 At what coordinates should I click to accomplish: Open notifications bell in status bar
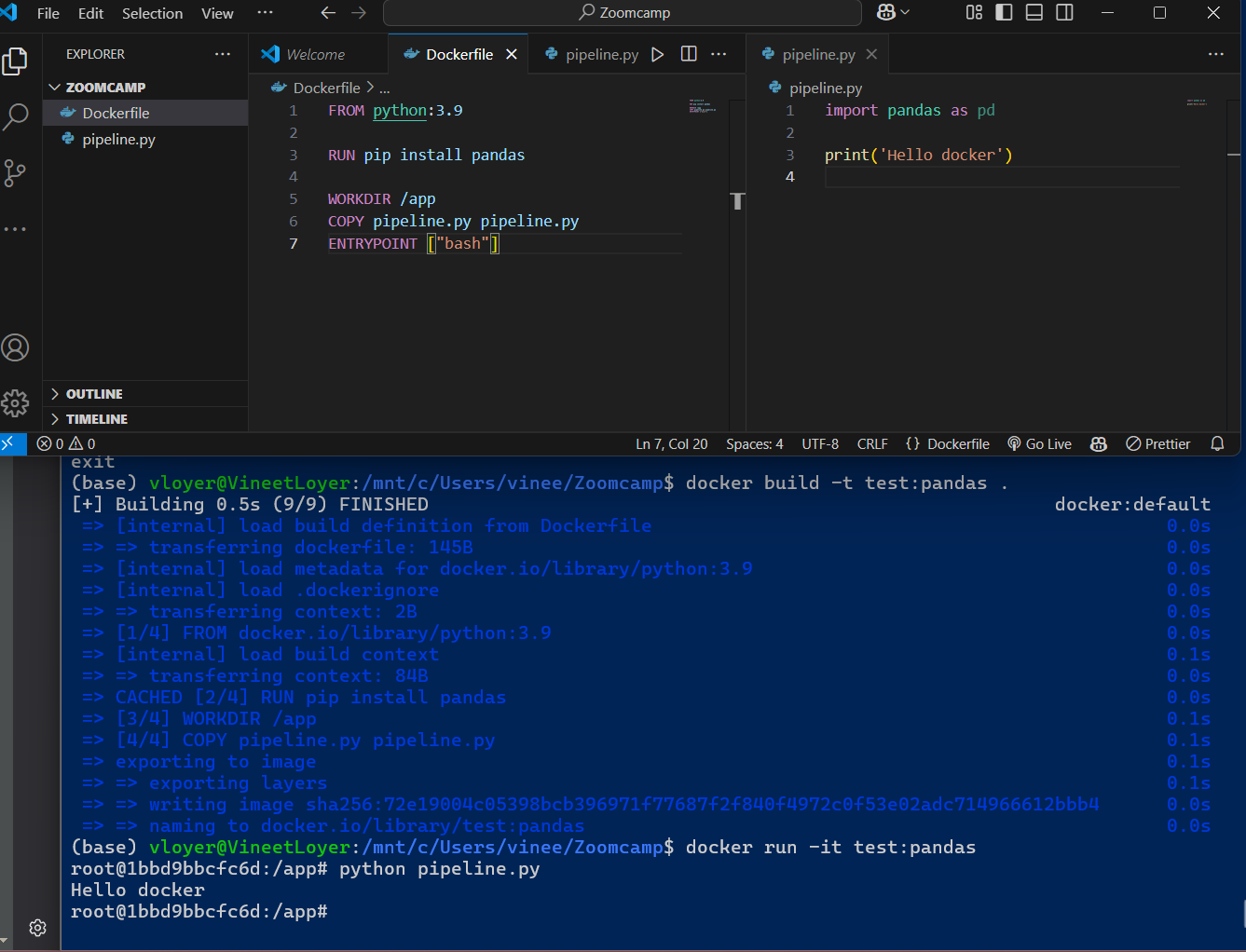(1217, 444)
